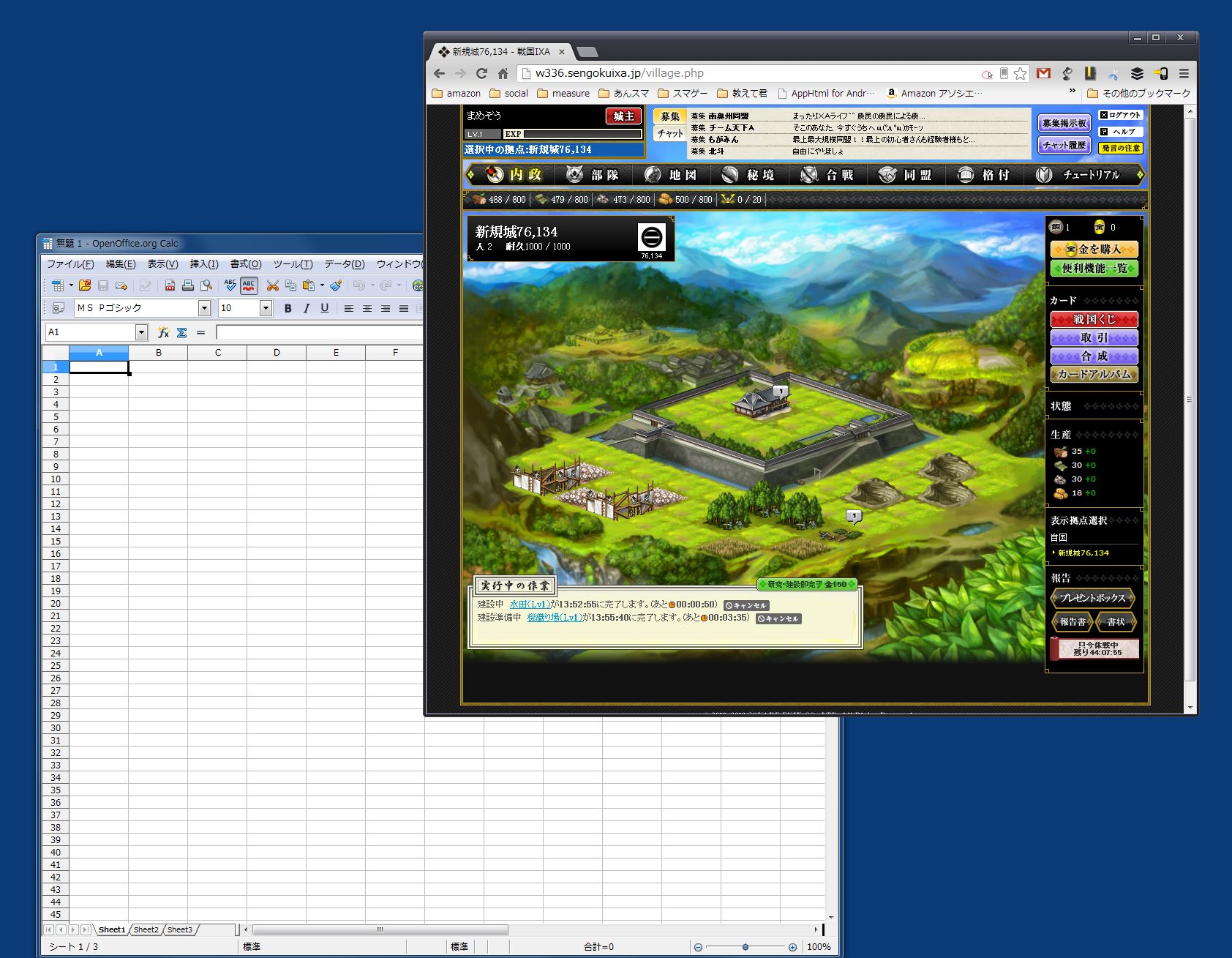This screenshot has height=958, width=1232.
Task: Click the Save icon in Calc
Action: click(x=103, y=285)
